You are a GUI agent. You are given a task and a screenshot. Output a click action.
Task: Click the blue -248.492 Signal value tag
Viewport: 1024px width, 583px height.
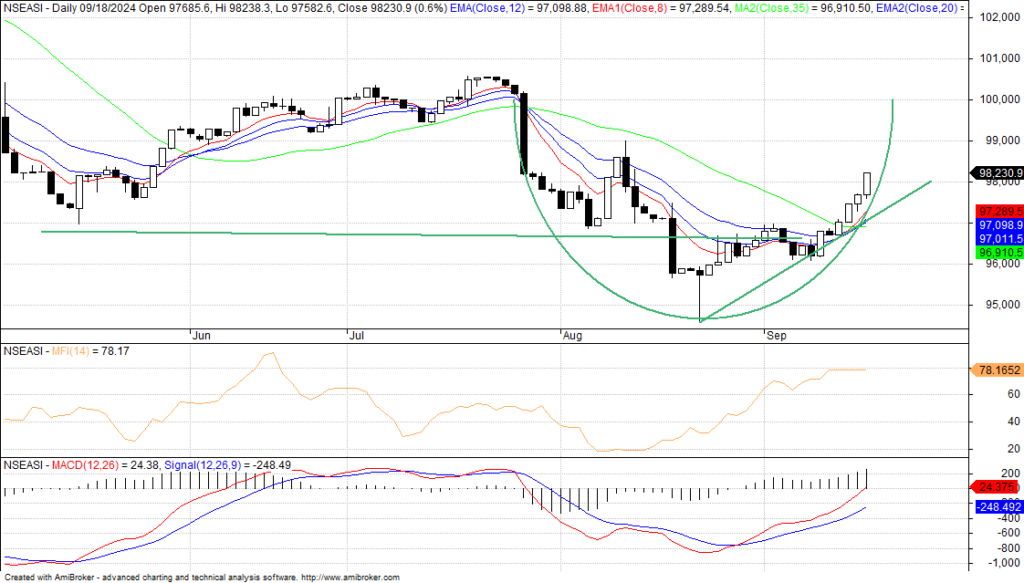click(x=996, y=507)
